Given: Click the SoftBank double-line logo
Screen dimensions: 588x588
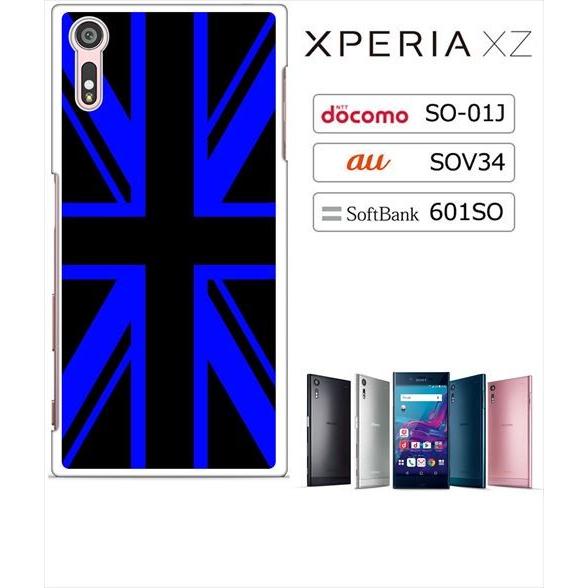Looking at the screenshot, I should point(332,213).
